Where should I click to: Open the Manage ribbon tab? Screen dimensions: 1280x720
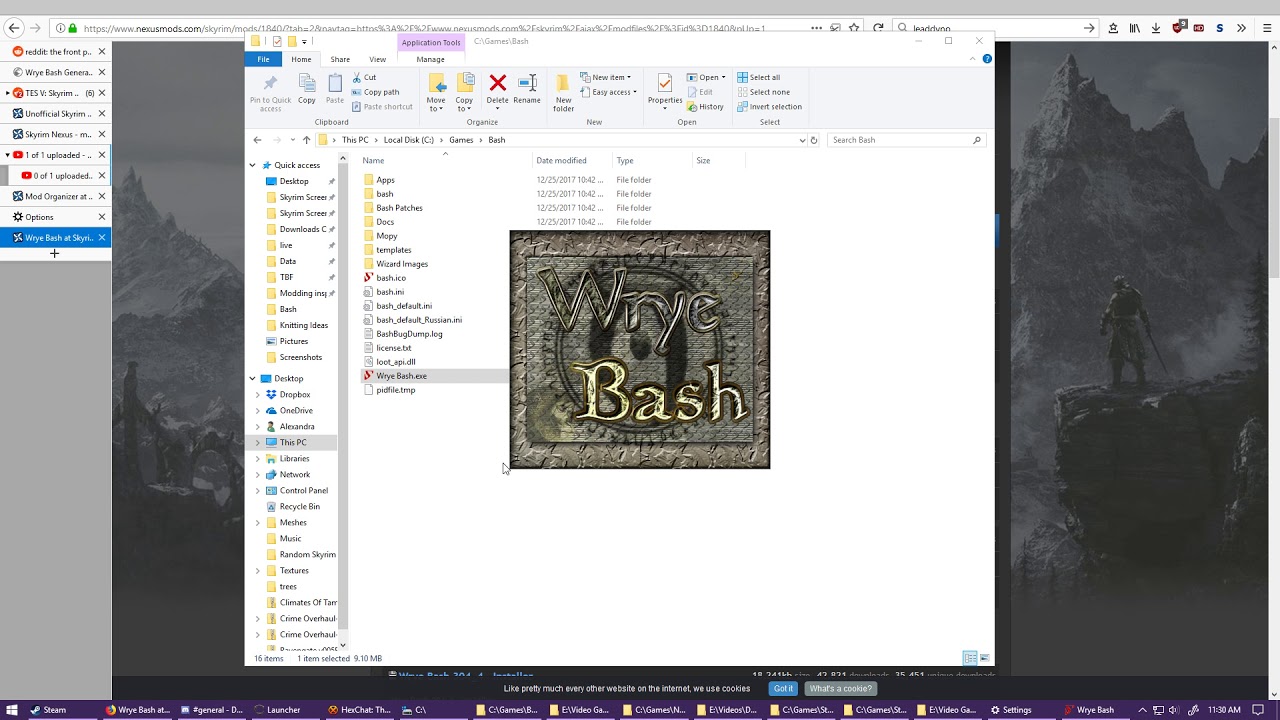click(x=430, y=59)
